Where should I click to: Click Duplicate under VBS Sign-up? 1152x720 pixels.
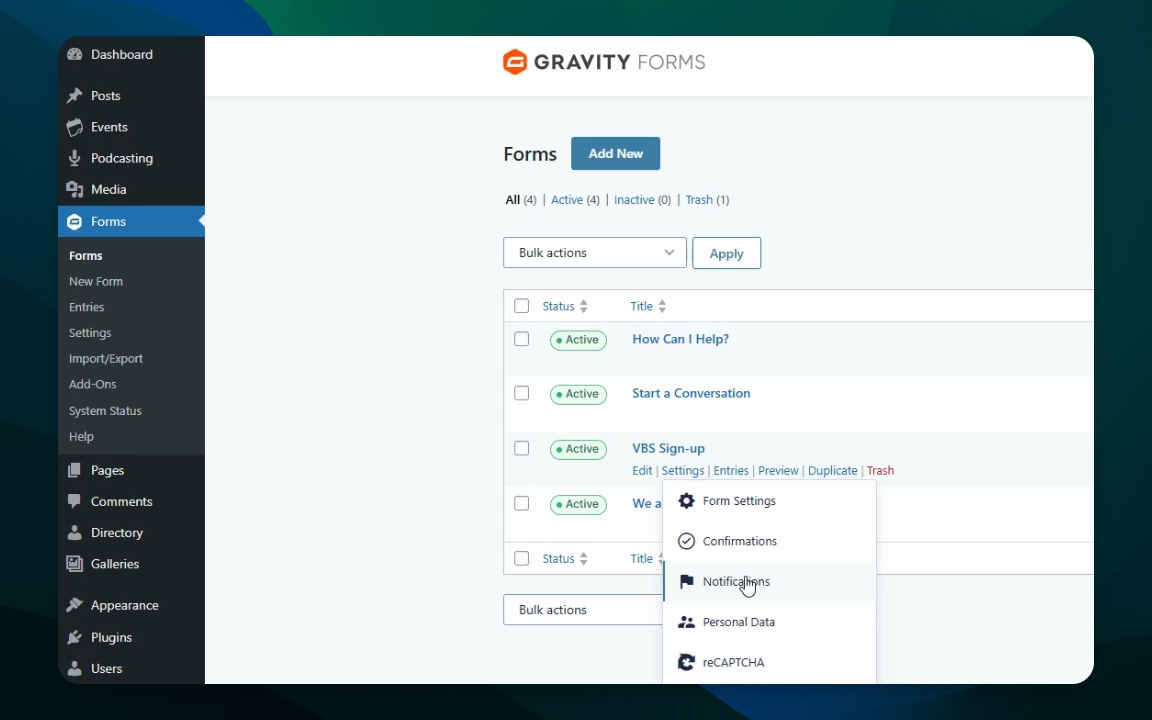[x=832, y=471]
